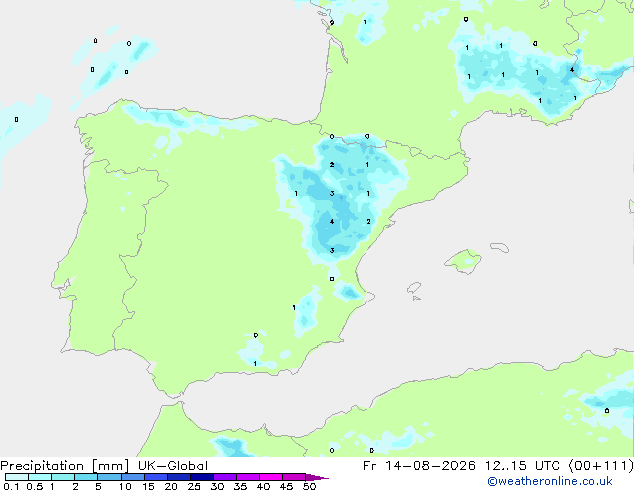Click the 0.5–1 mm legend swatch
The image size is (634, 490).
(x=40, y=477)
